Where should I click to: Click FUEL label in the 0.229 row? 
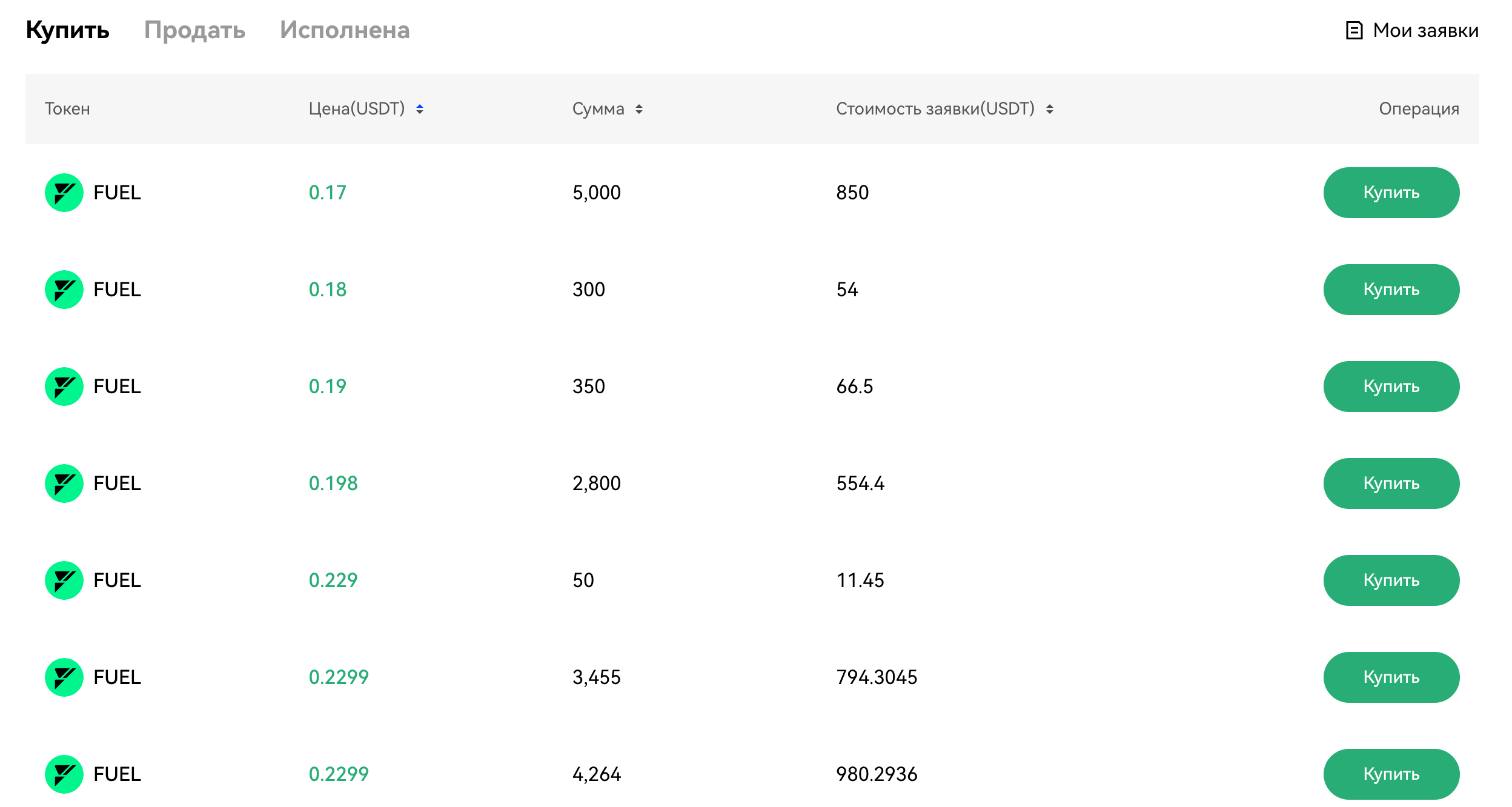[x=117, y=580]
